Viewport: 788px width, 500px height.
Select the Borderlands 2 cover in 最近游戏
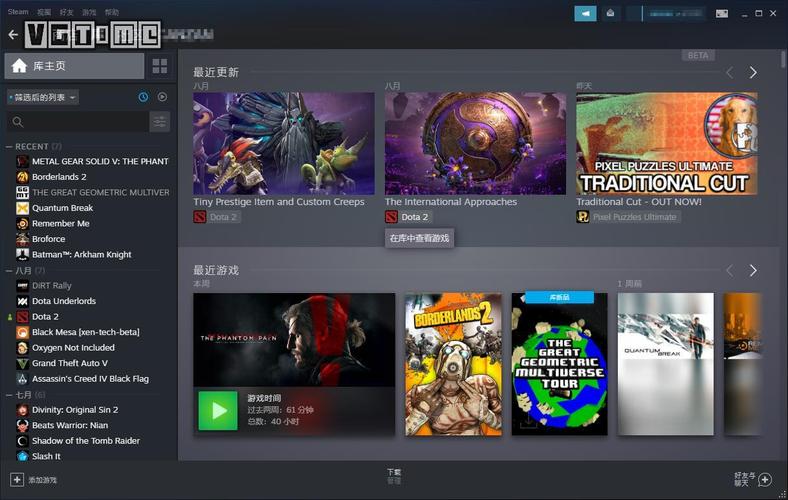click(453, 364)
